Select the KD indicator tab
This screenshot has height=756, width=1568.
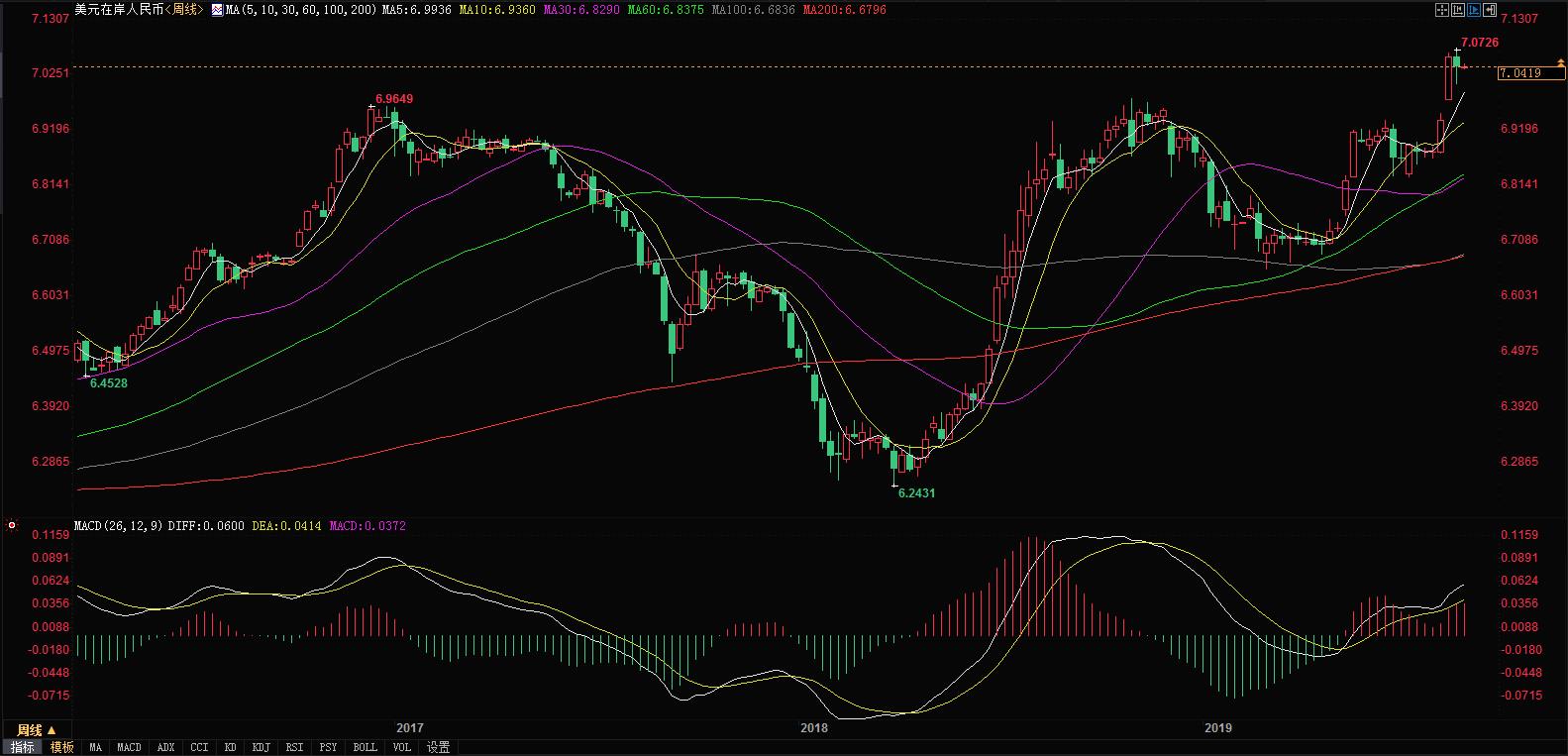click(x=230, y=747)
